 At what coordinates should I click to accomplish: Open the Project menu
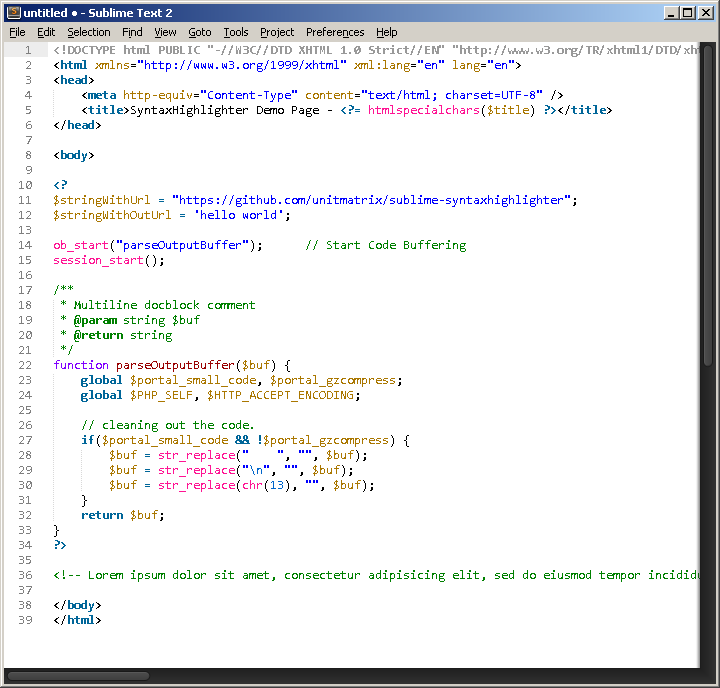[277, 32]
